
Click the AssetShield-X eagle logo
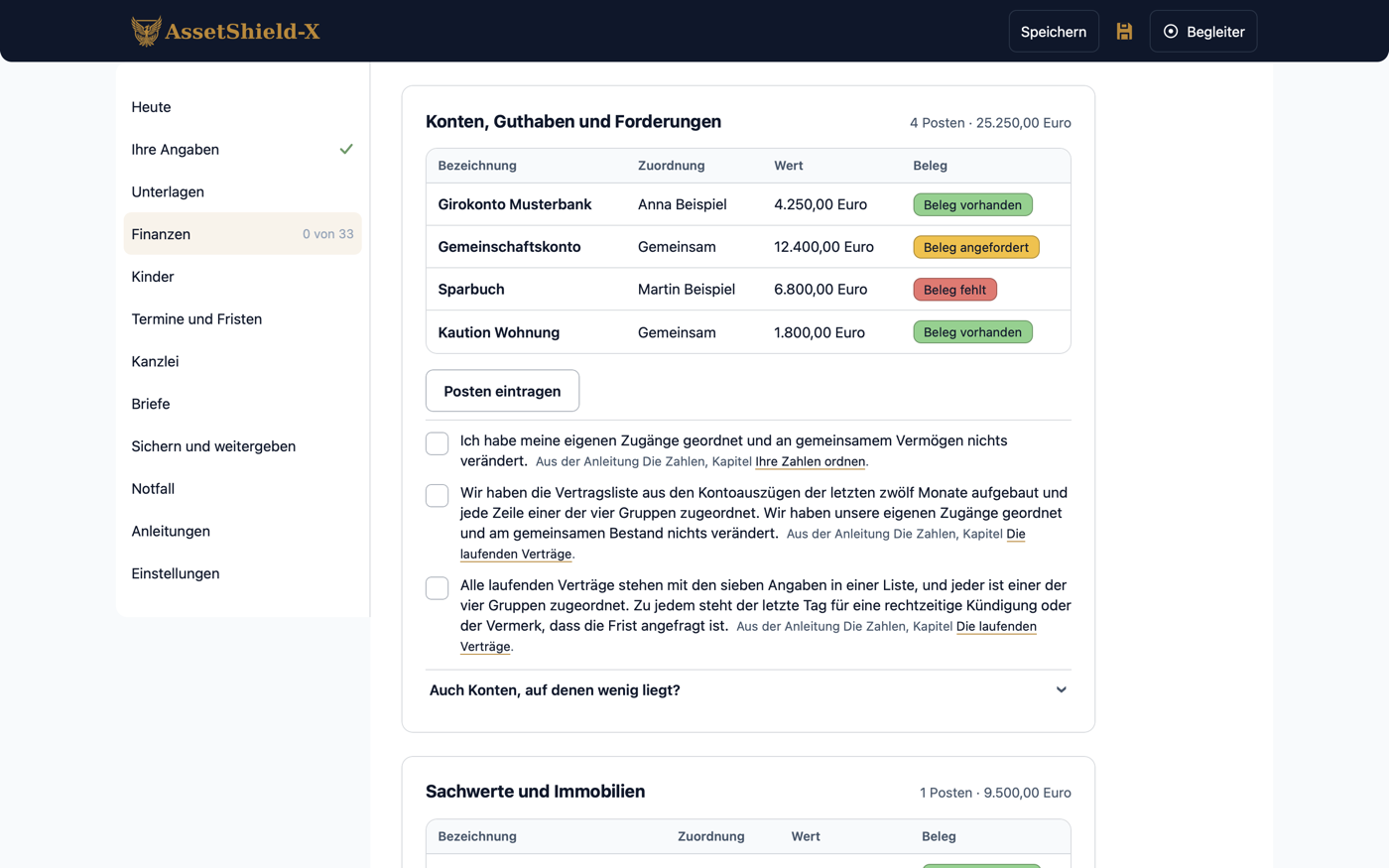146,31
